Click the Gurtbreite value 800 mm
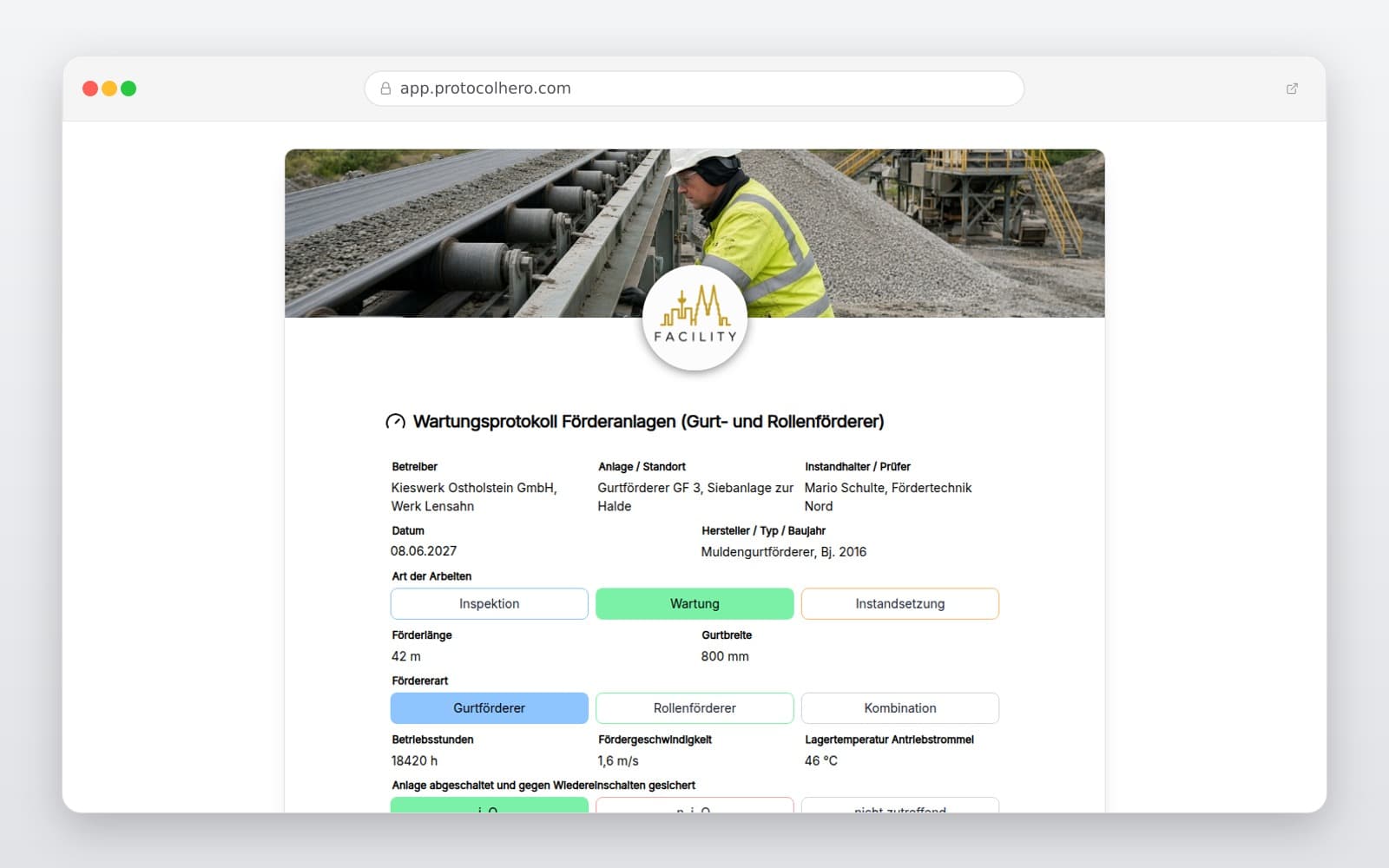This screenshot has height=868, width=1389. click(725, 656)
